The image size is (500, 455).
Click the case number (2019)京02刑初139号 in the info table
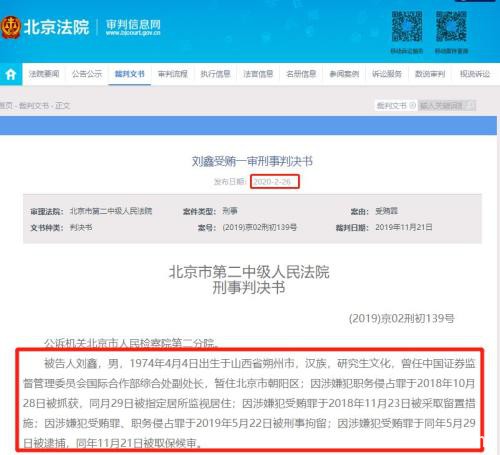pos(260,228)
